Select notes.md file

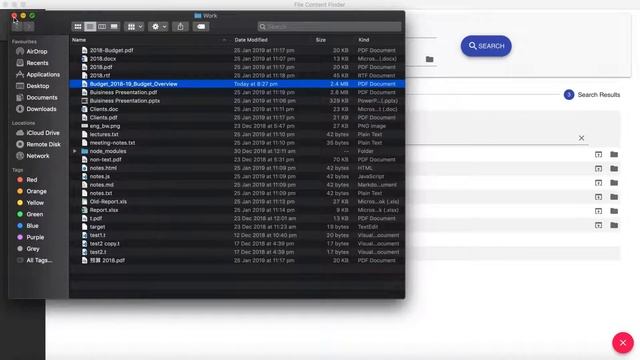pos(237,184)
